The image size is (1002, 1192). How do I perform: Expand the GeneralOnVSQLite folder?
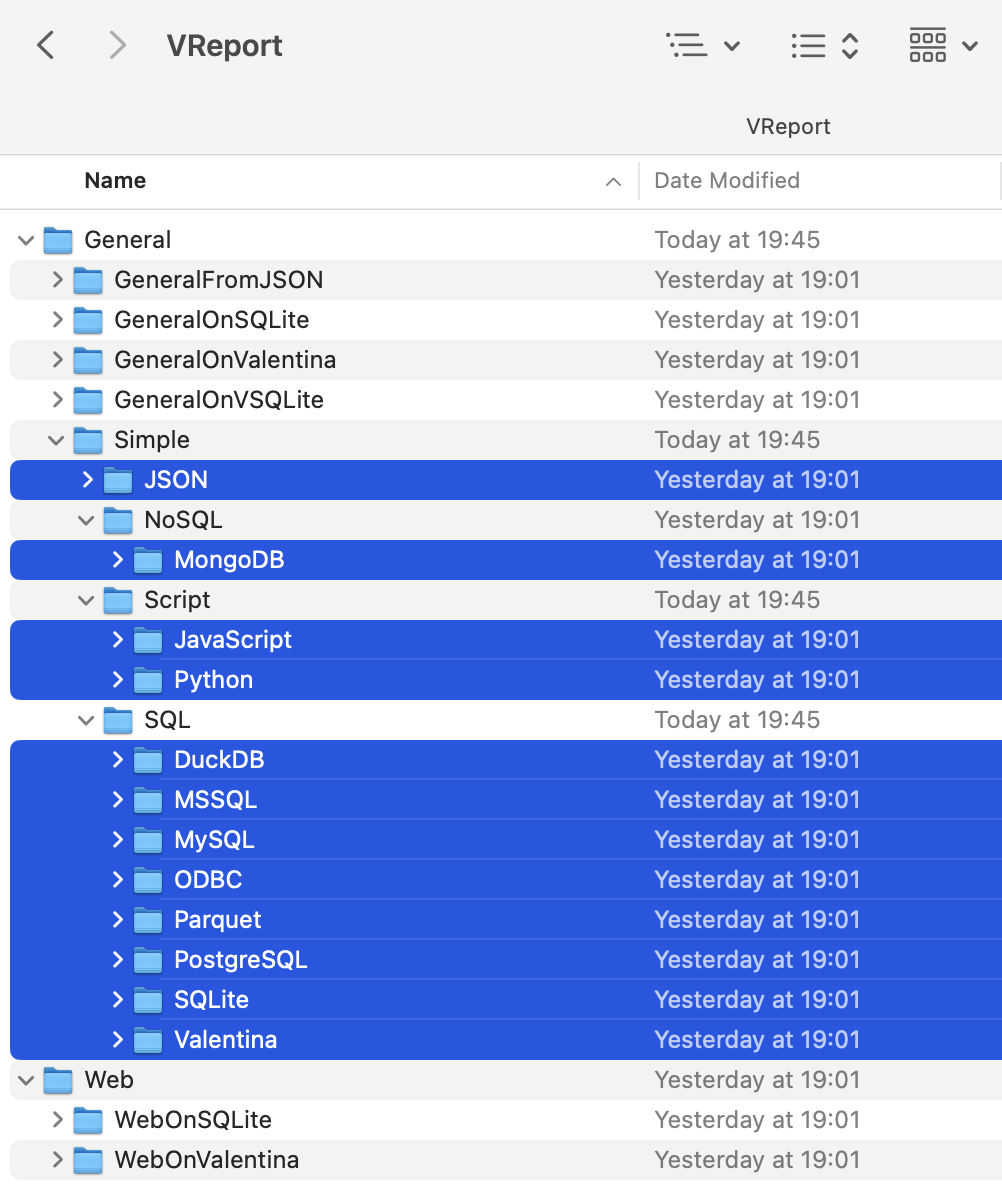pos(57,400)
